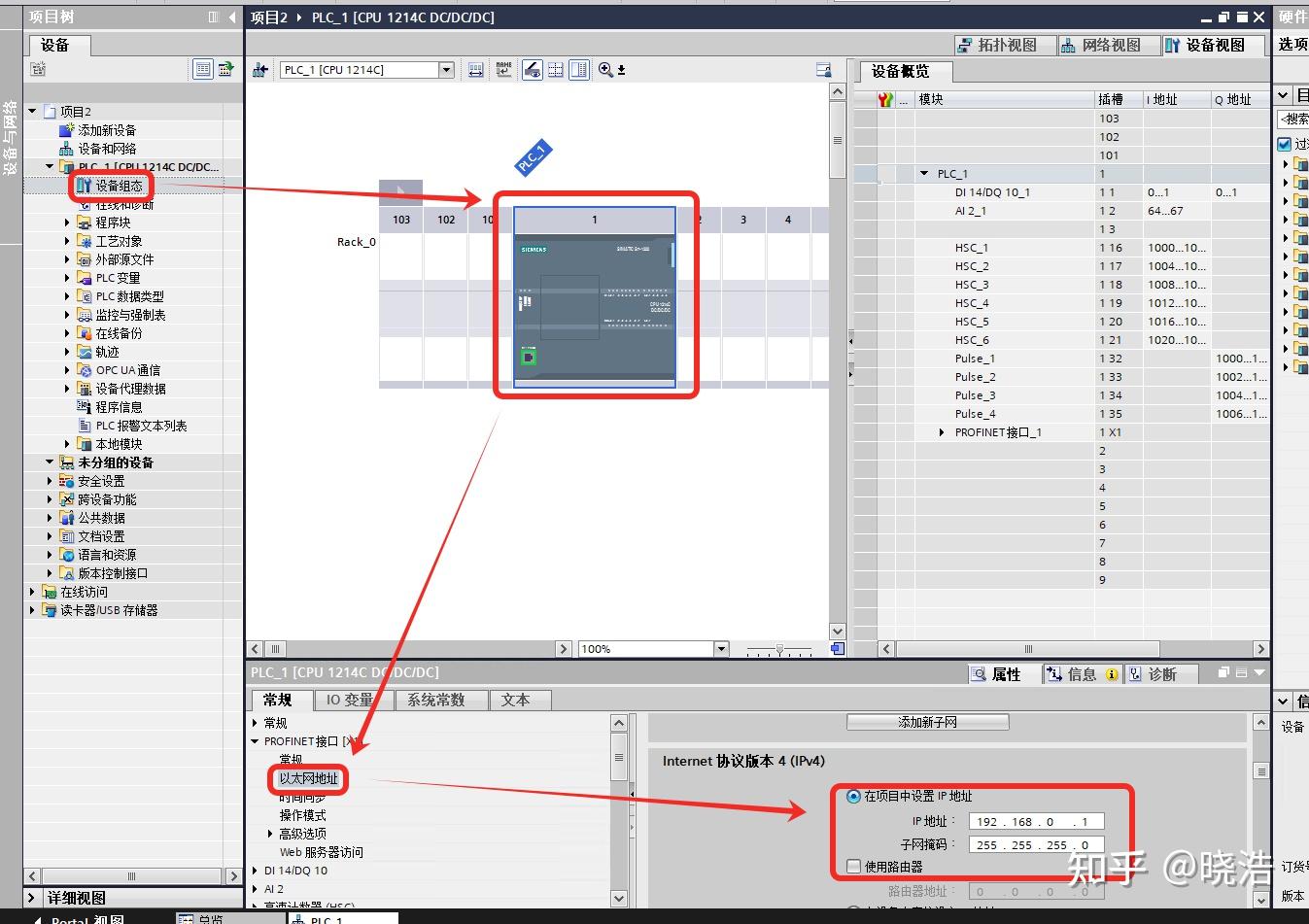Click the show address labels toolbar icon
The width and height of the screenshot is (1309, 924).
pyautogui.click(x=476, y=70)
